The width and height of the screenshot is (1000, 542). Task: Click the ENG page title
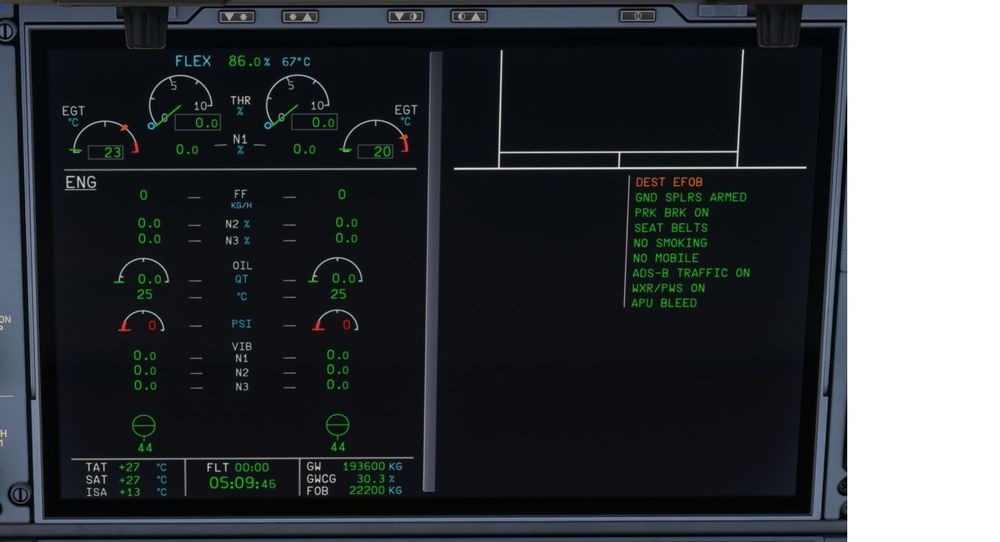tap(81, 182)
